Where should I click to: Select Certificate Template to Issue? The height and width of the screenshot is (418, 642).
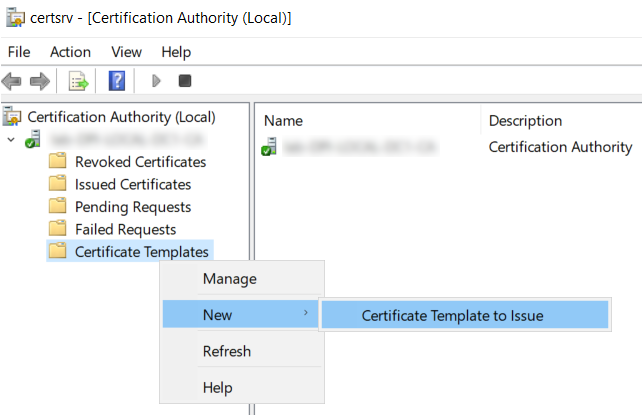coord(465,315)
